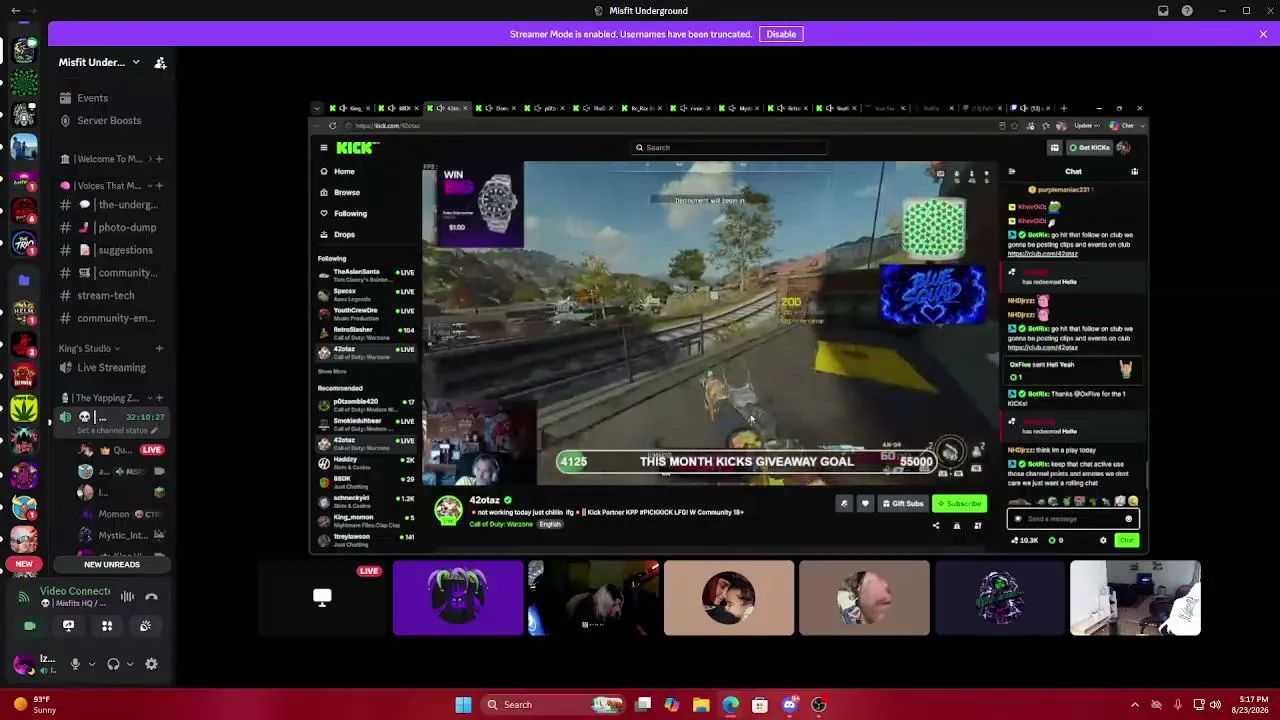
Task: Open the Discord help icon in title bar
Action: click(1187, 11)
